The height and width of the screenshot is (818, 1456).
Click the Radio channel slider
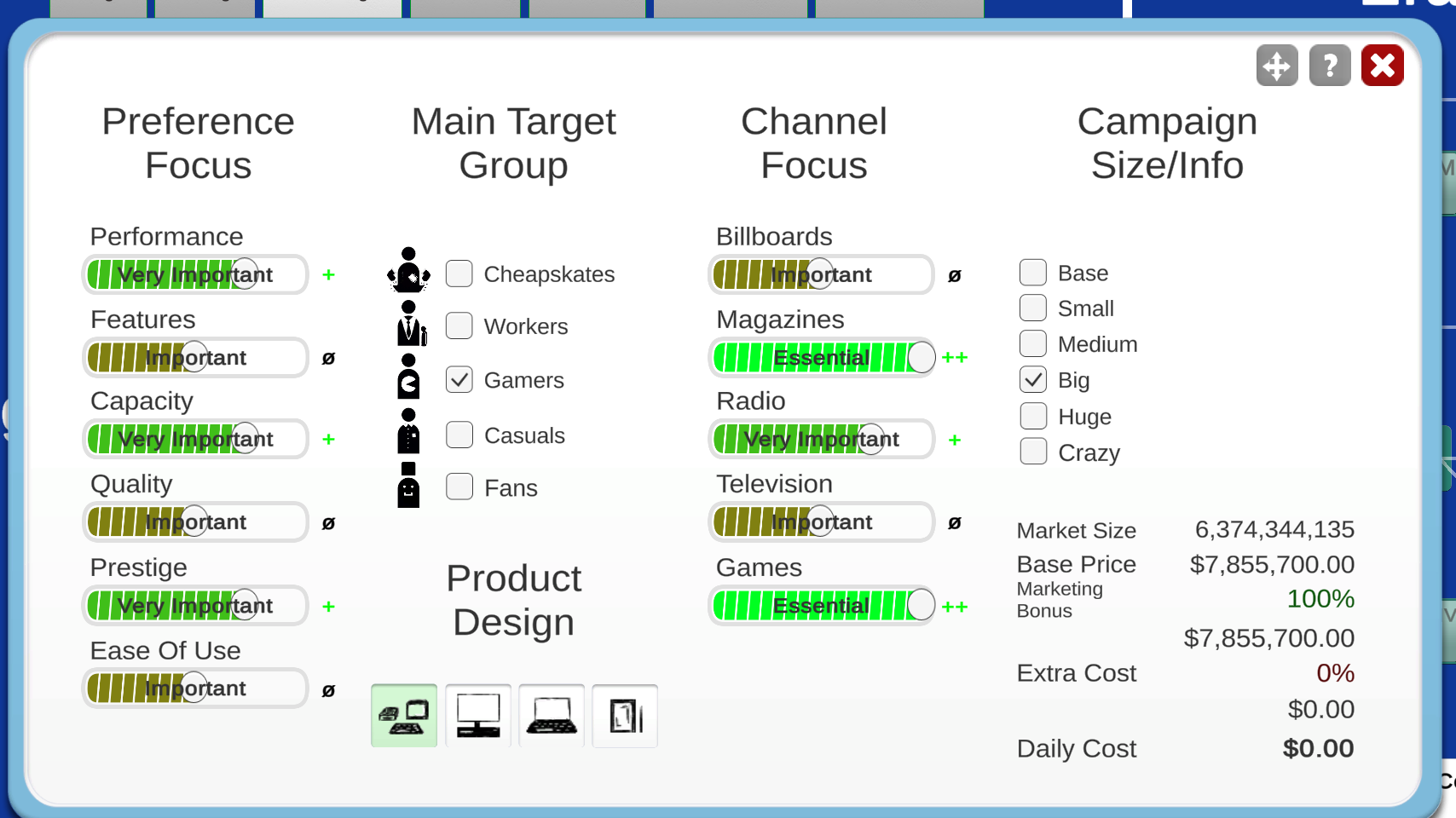pyautogui.click(x=822, y=439)
